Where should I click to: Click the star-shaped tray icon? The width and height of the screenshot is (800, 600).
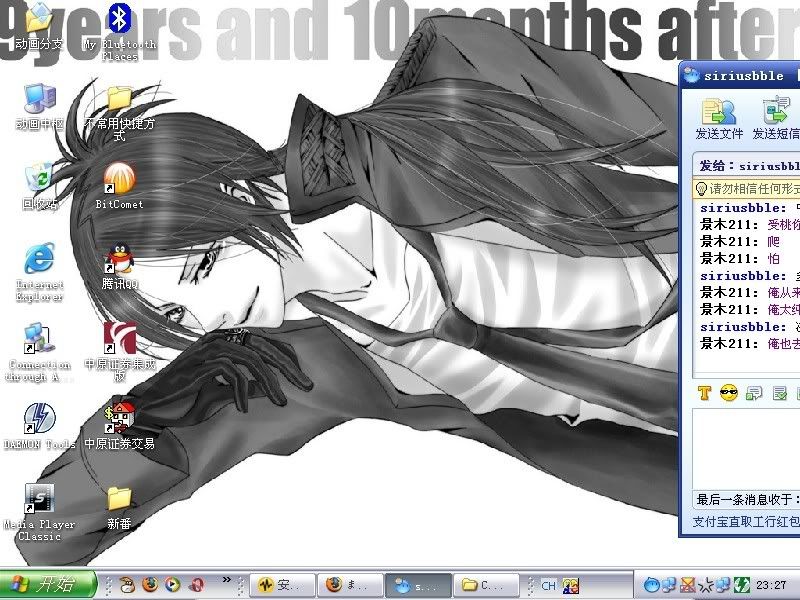[x=706, y=585]
